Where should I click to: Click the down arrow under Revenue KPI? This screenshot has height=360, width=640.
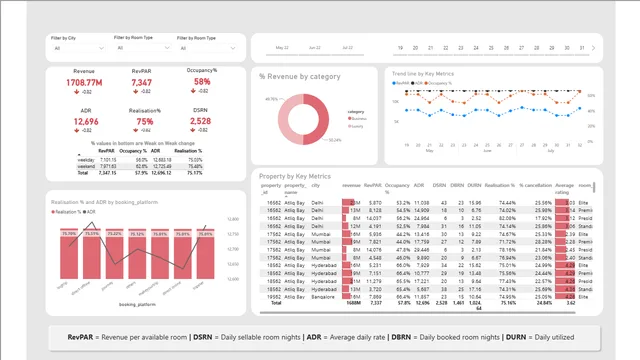(76, 92)
